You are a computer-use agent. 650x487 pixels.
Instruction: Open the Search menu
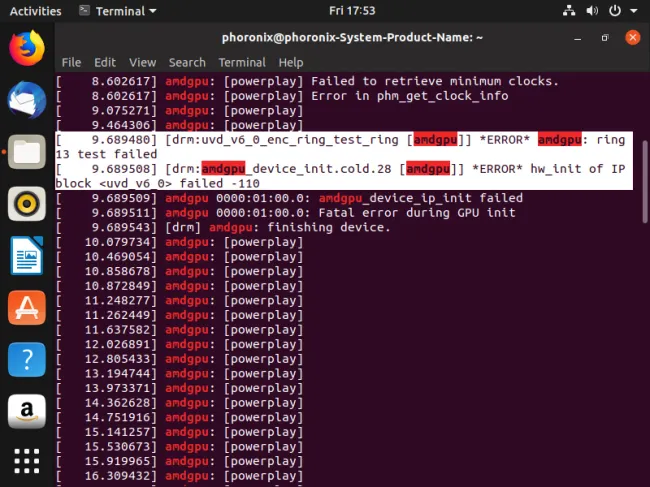(x=187, y=62)
